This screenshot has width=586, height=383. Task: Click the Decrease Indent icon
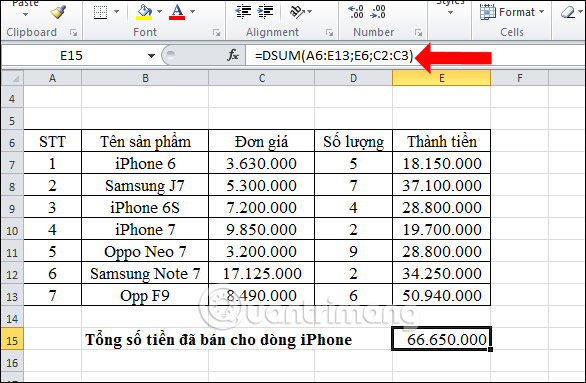(243, 12)
